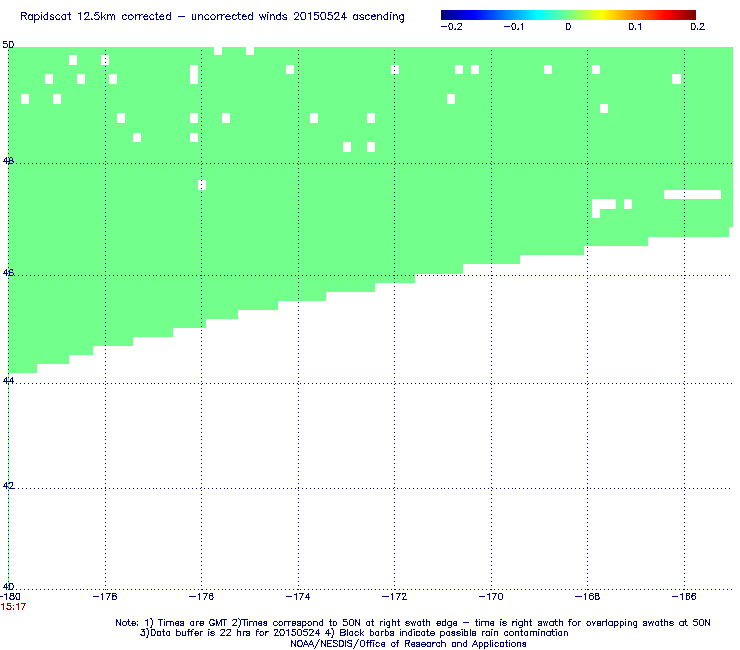Click the color scale bar legend

coord(568,15)
